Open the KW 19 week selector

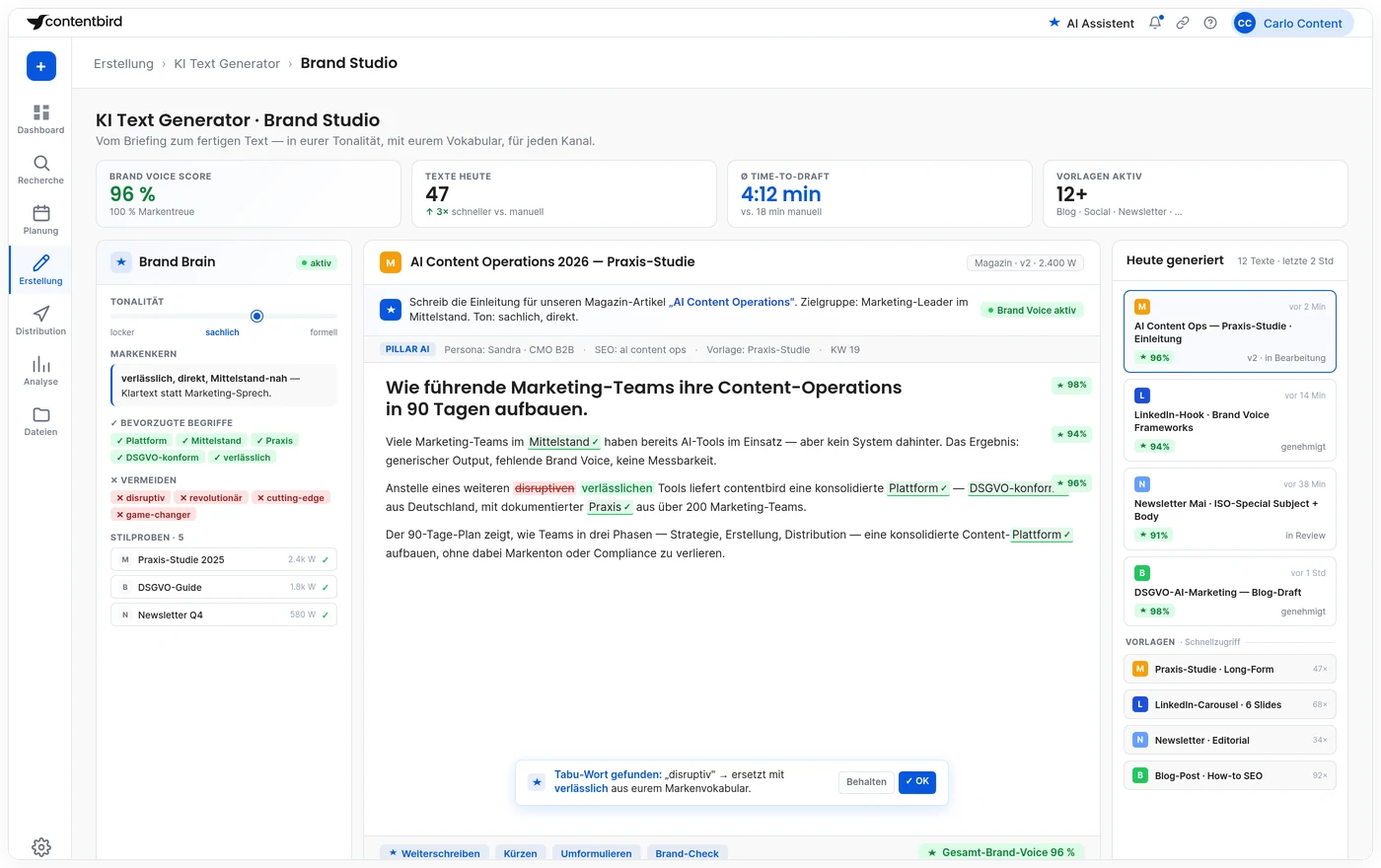coord(845,349)
